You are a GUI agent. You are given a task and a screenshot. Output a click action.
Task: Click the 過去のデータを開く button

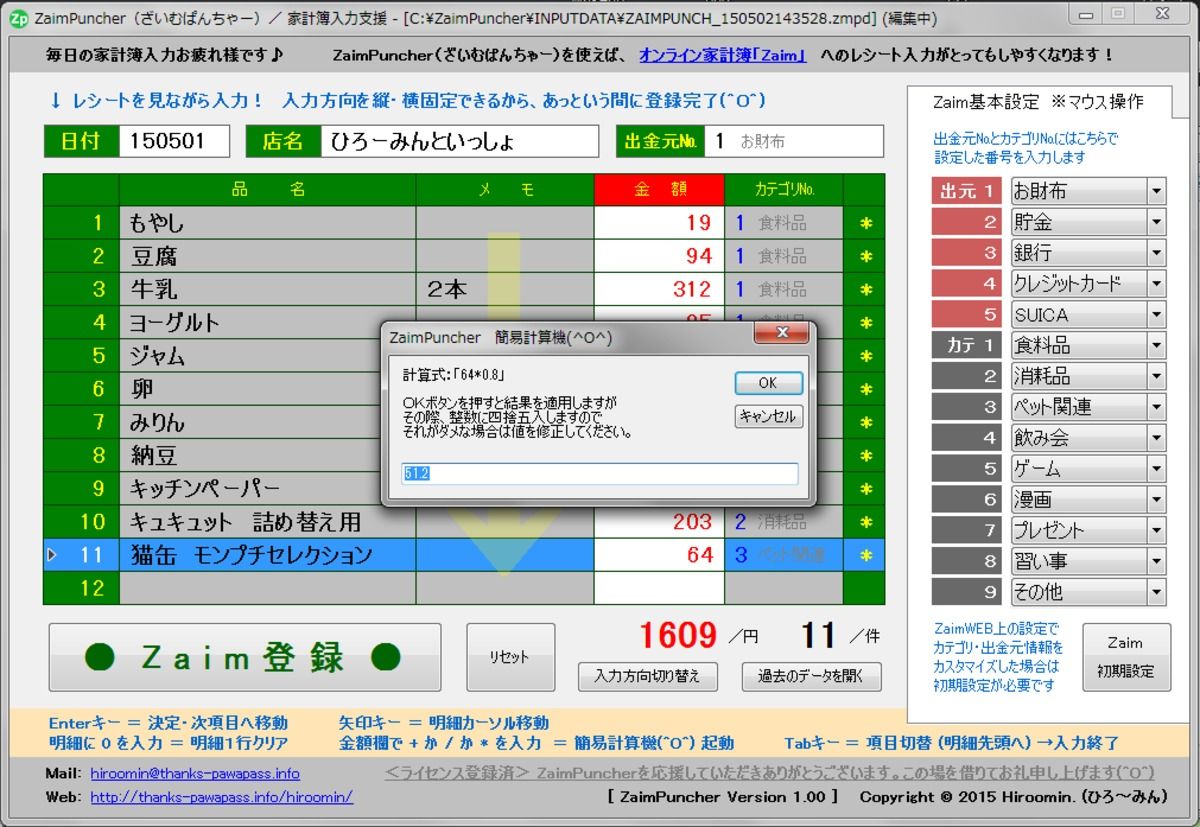point(811,677)
